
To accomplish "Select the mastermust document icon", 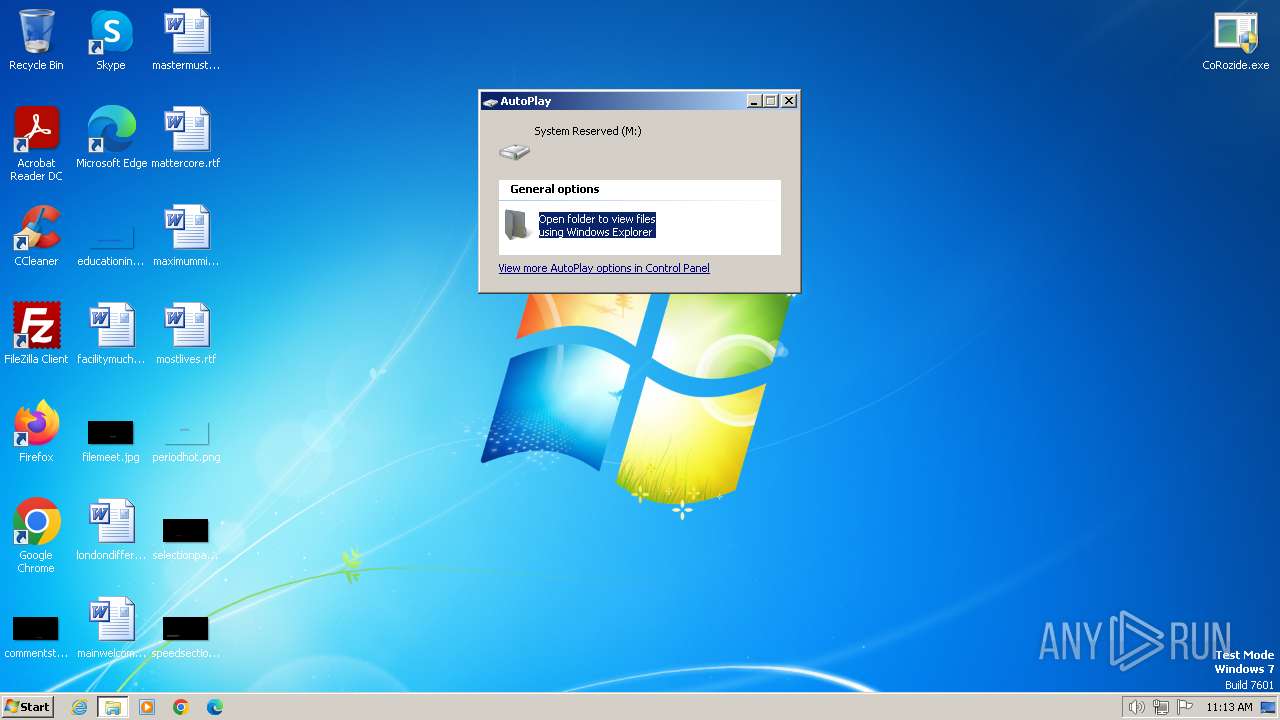I will tap(186, 40).
